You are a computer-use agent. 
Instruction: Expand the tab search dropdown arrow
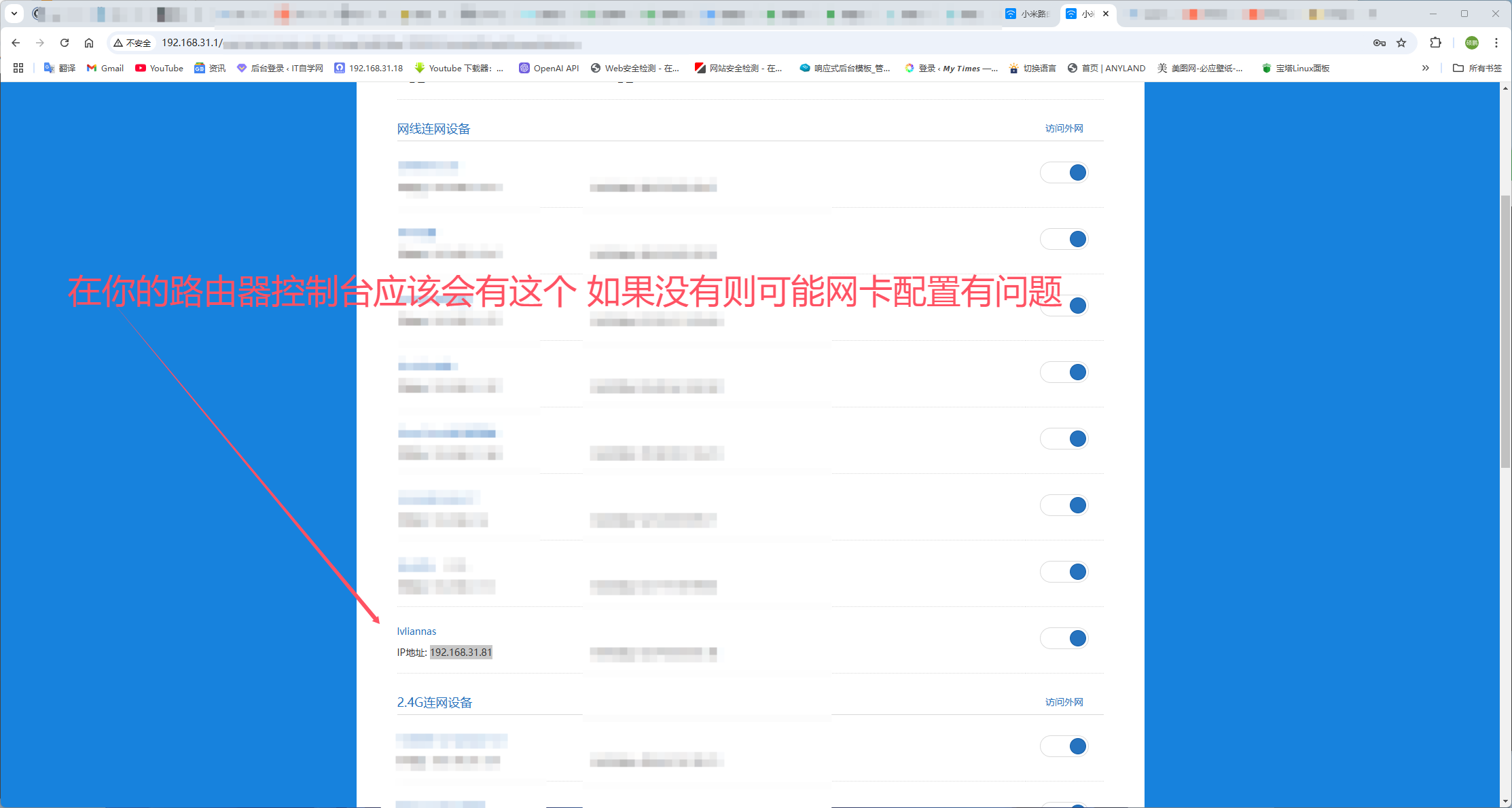coord(14,13)
